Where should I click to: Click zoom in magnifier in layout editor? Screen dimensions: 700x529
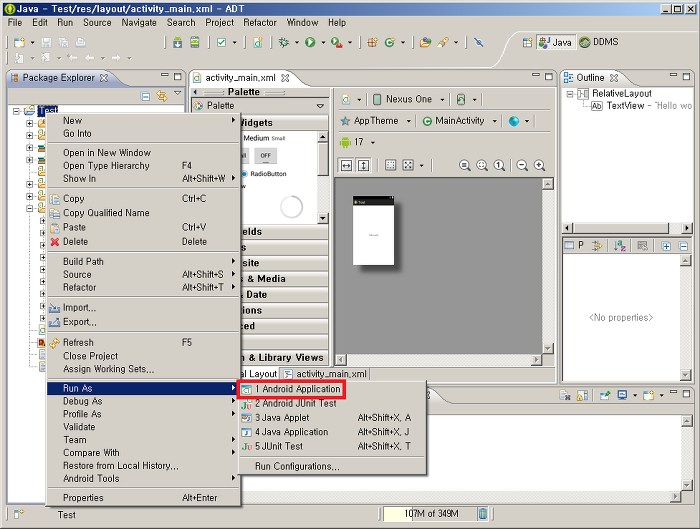click(x=539, y=166)
